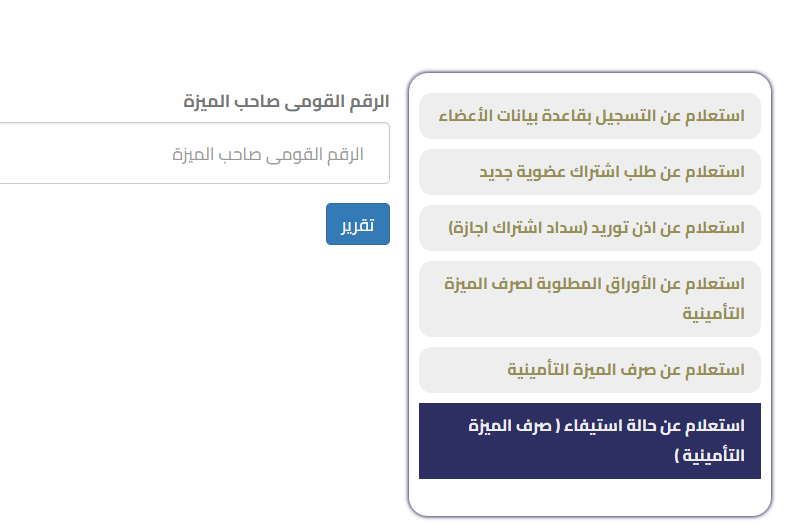Submit the national ID query for a report

tap(357, 224)
